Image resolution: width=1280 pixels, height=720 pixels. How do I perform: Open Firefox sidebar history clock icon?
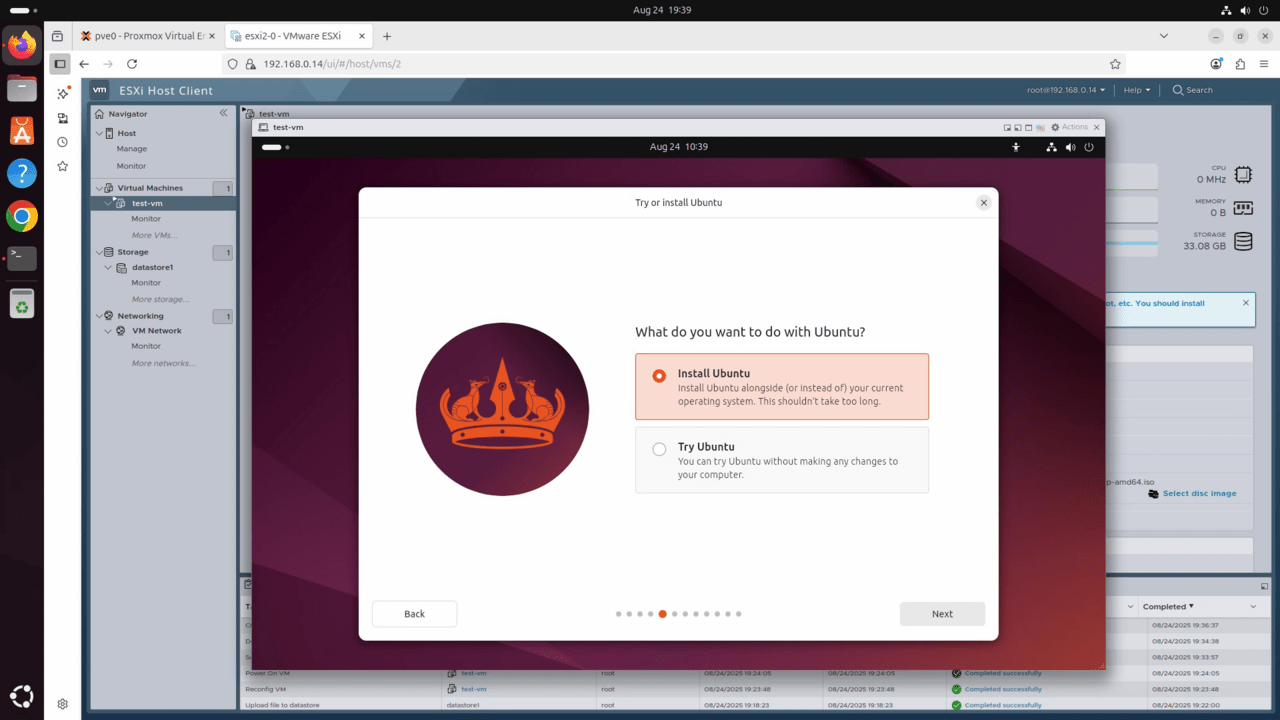pyautogui.click(x=62, y=142)
